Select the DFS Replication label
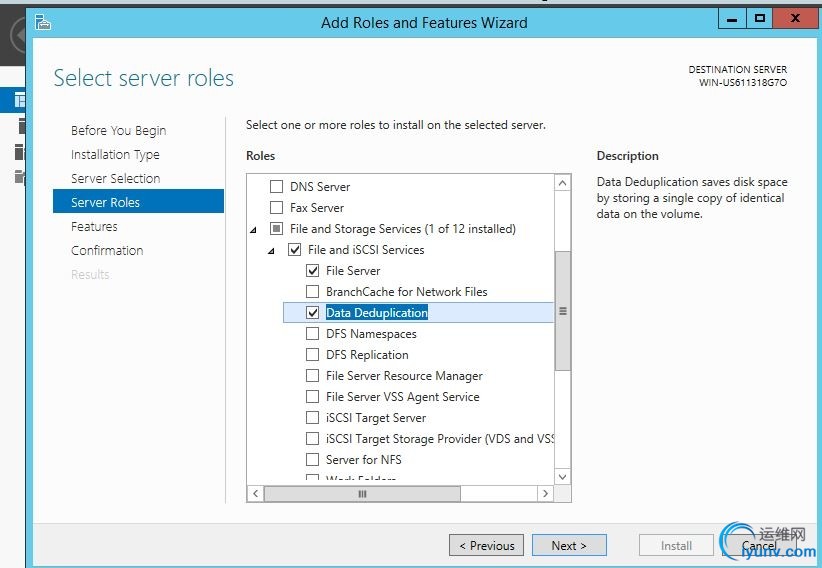The width and height of the screenshot is (822, 568). (367, 355)
